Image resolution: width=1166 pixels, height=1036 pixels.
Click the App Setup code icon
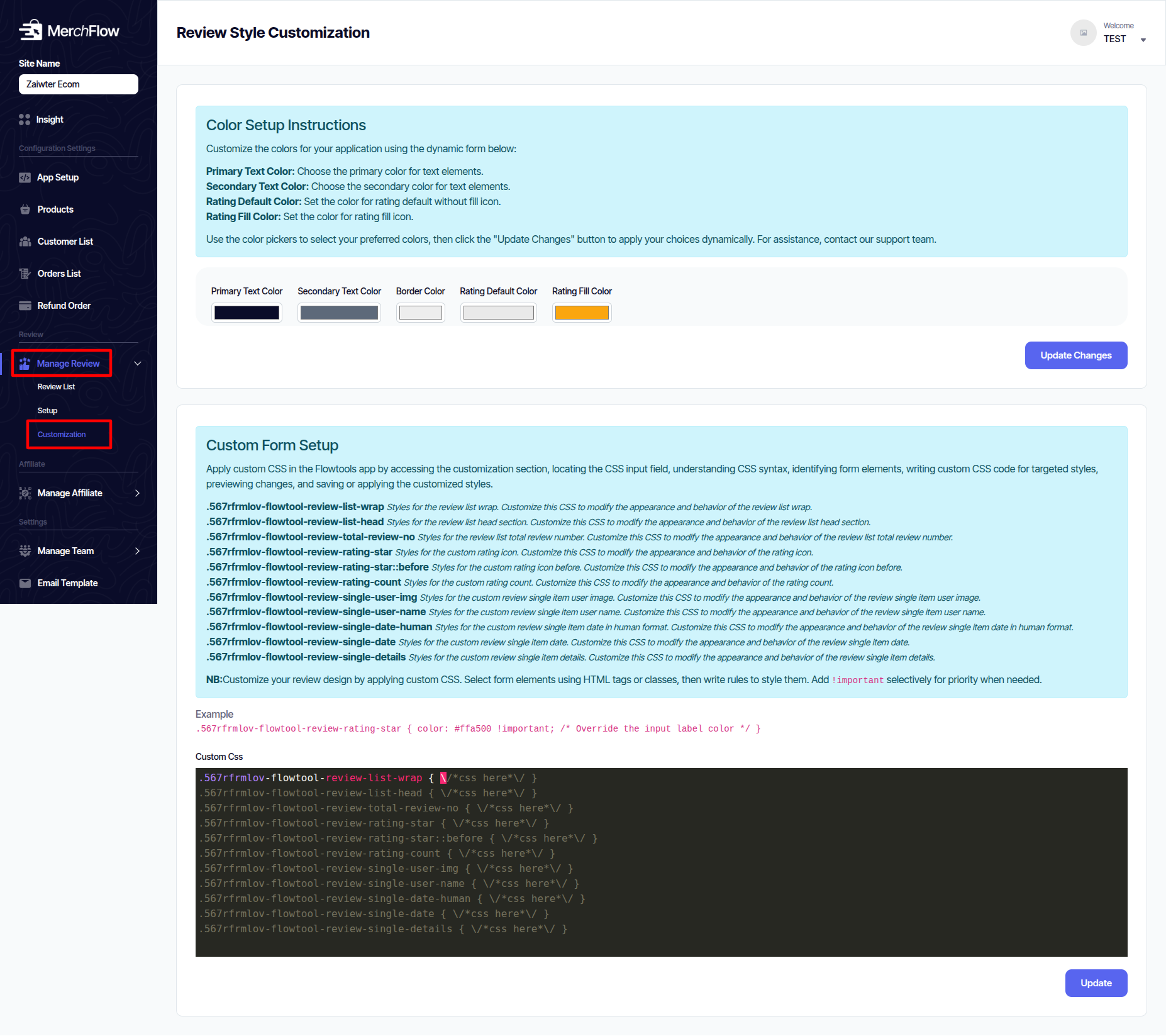pyautogui.click(x=25, y=177)
